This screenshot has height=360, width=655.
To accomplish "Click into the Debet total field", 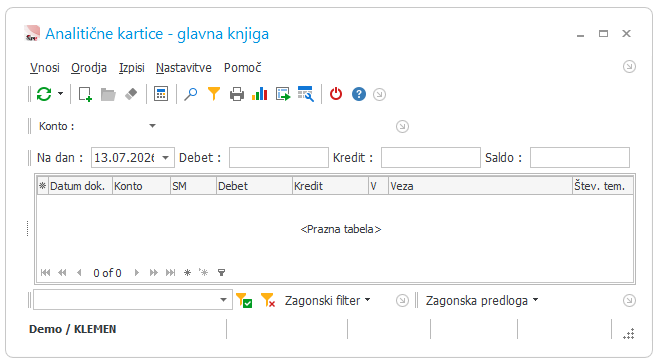I will click(x=279, y=157).
